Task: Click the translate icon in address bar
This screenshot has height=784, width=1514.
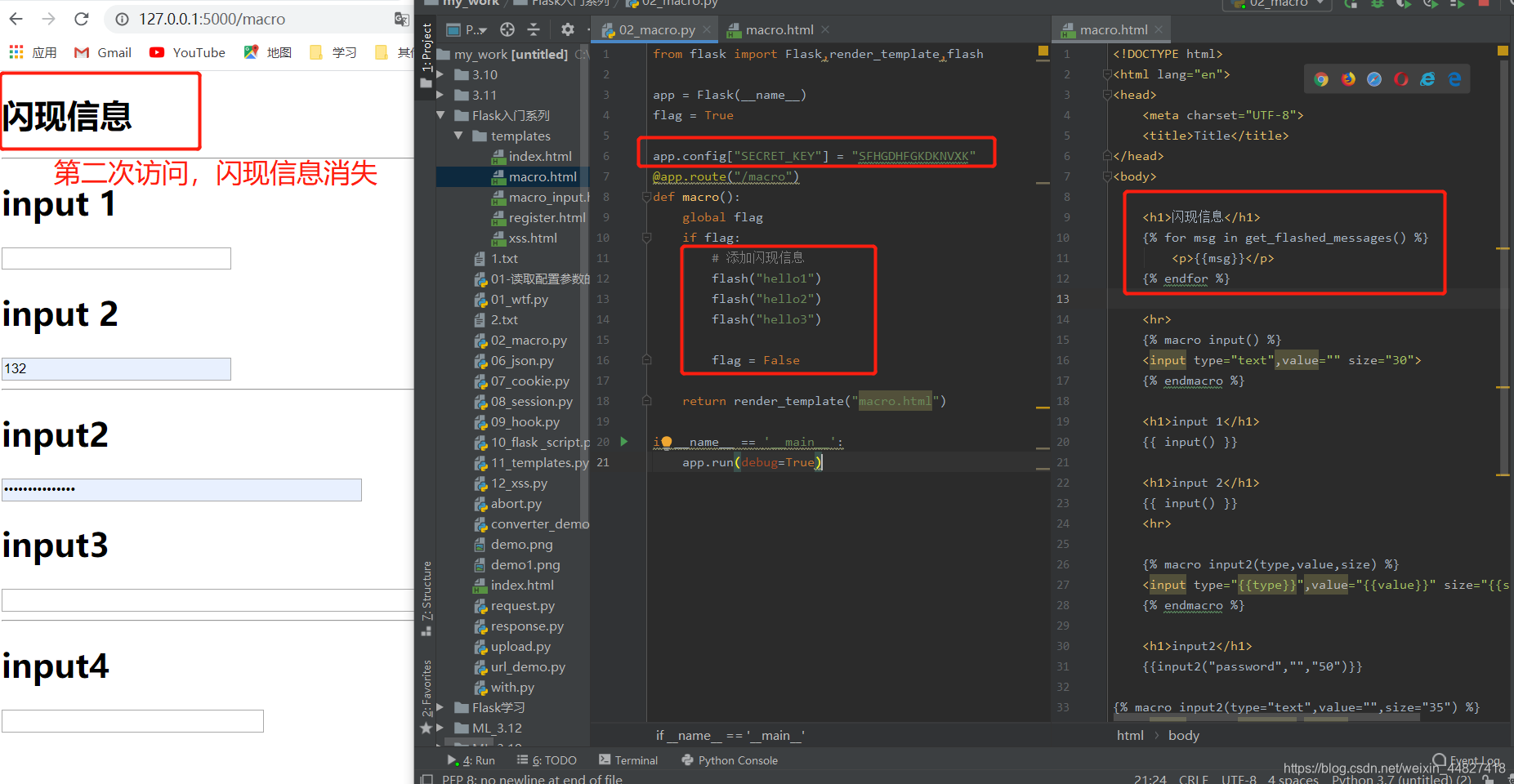Action: (x=401, y=19)
